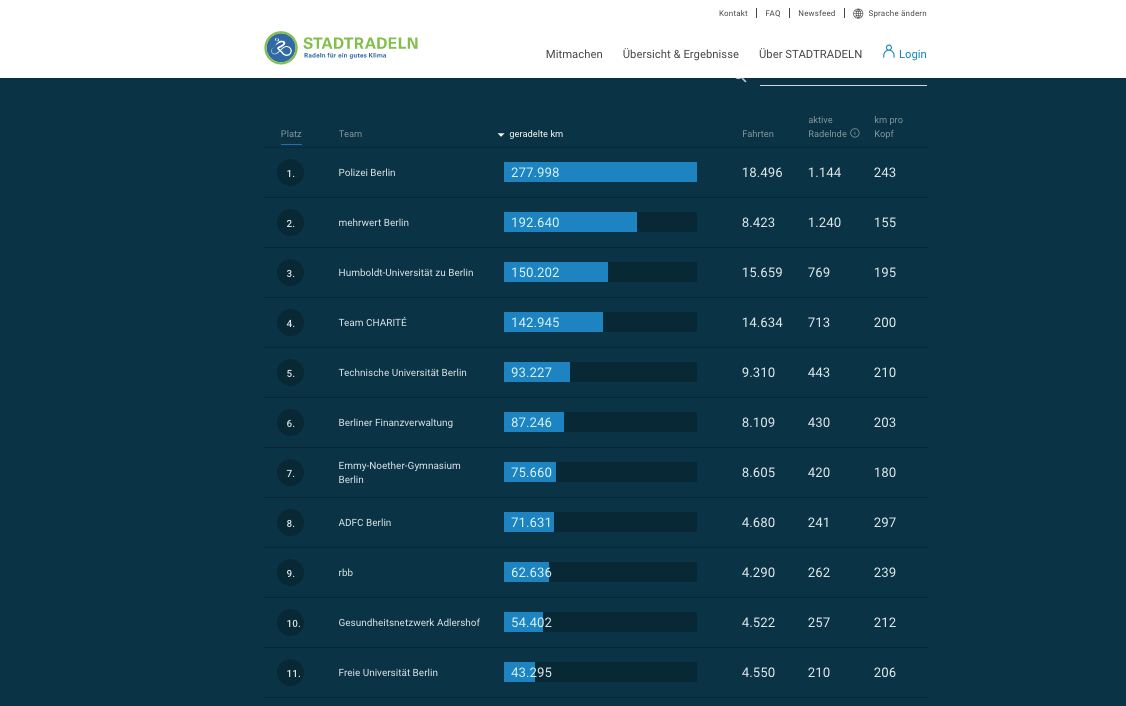The image size is (1126, 706).
Task: Open the Übersicht & Ergebnisse menu
Action: [x=680, y=54]
